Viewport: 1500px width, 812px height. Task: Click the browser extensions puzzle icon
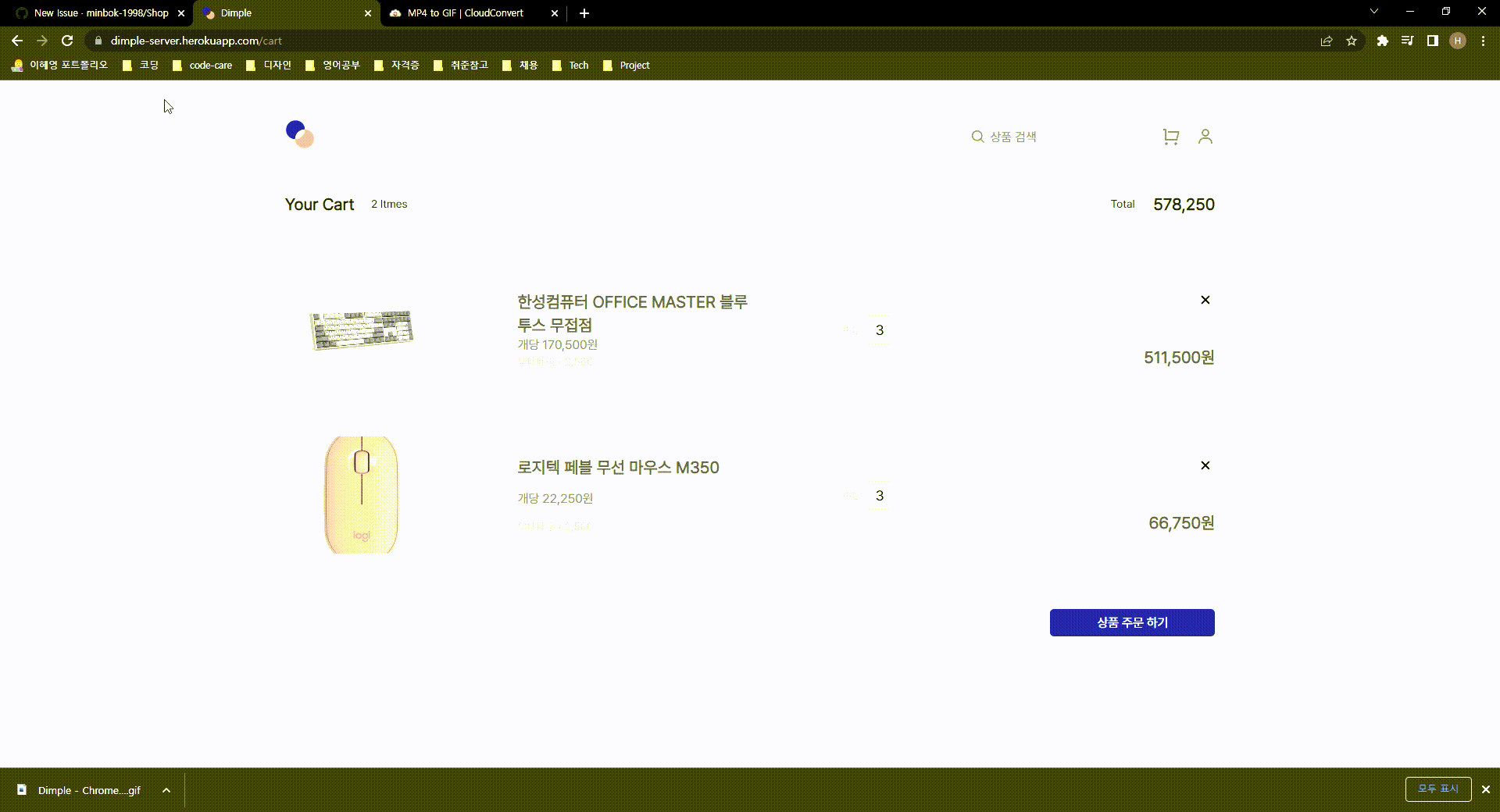pos(1382,41)
